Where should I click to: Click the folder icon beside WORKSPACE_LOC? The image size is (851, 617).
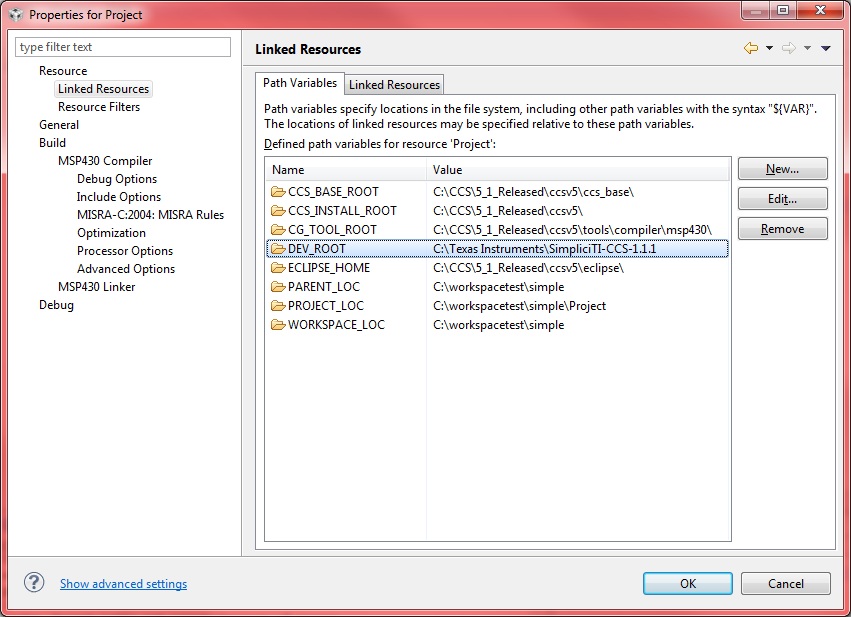coord(277,324)
